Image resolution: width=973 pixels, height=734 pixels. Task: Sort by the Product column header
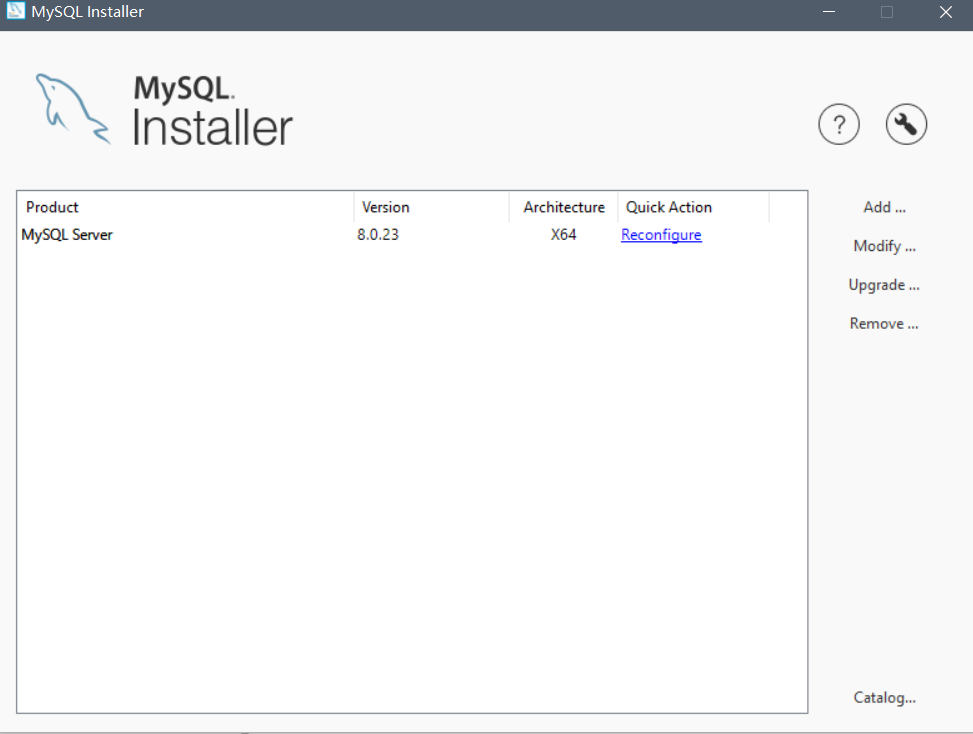tap(186, 207)
